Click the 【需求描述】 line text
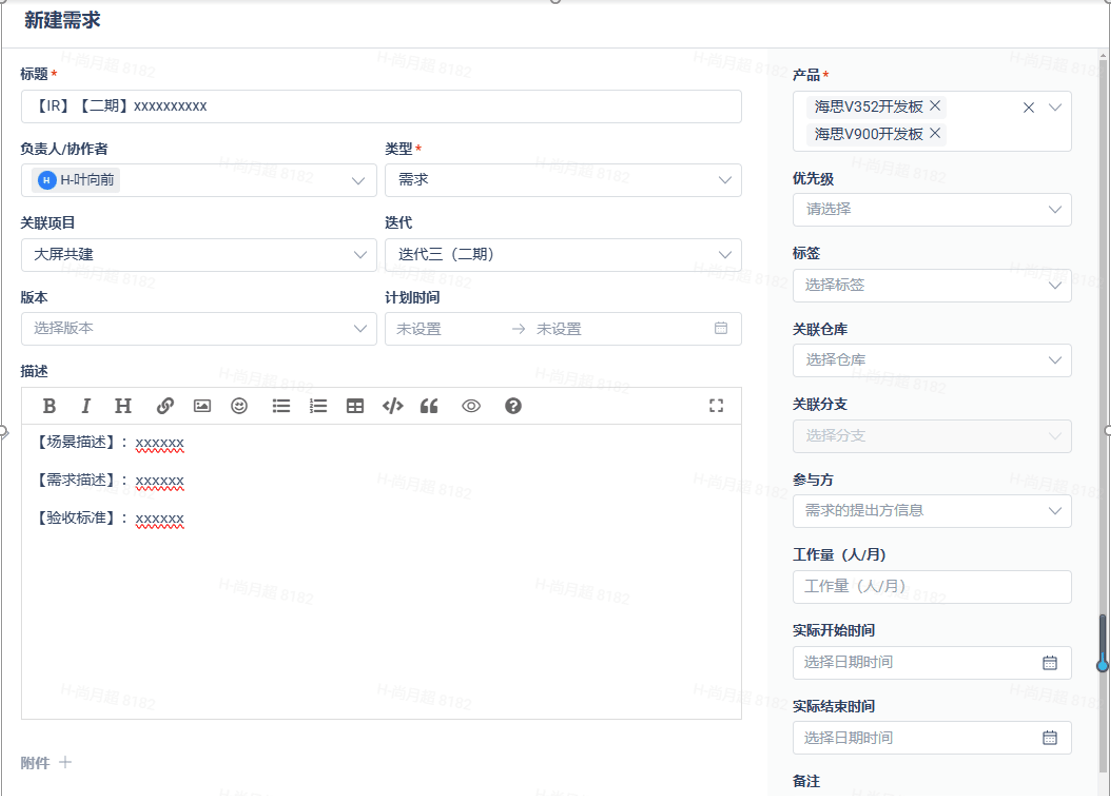 (x=110, y=480)
